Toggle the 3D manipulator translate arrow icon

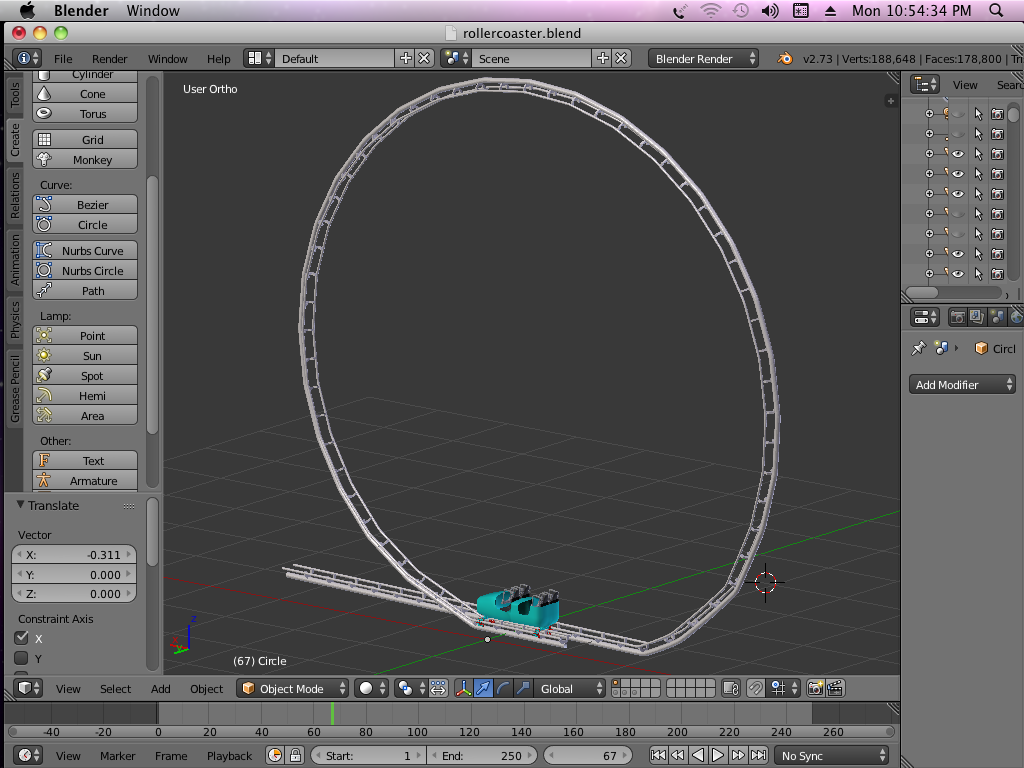click(x=484, y=688)
